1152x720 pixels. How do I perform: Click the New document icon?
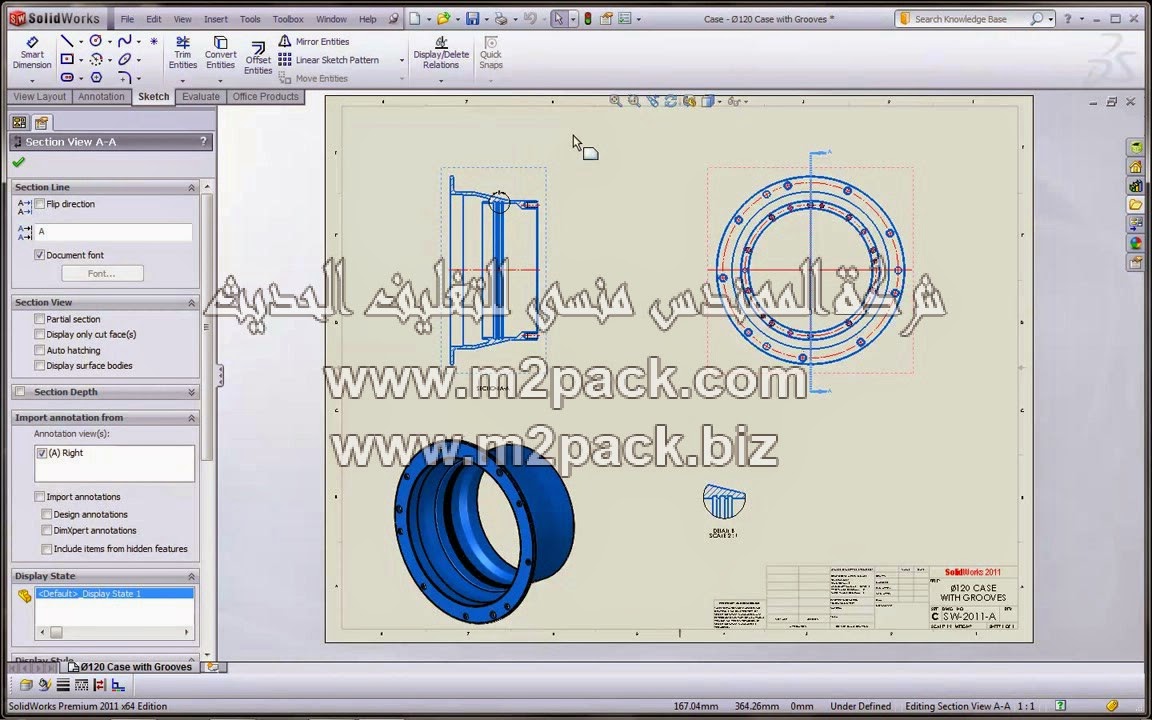pyautogui.click(x=415, y=19)
